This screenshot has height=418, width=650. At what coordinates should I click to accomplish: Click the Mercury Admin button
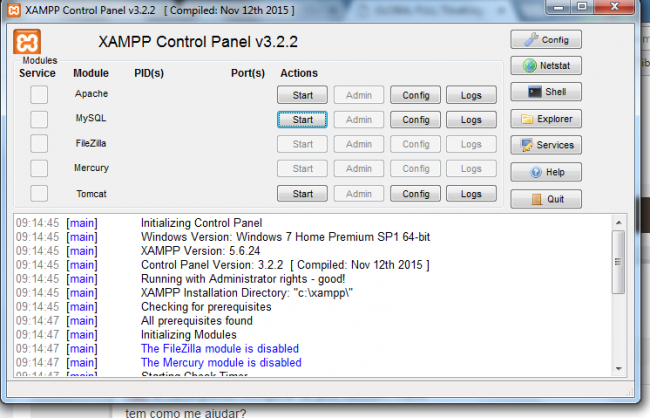pos(359,168)
